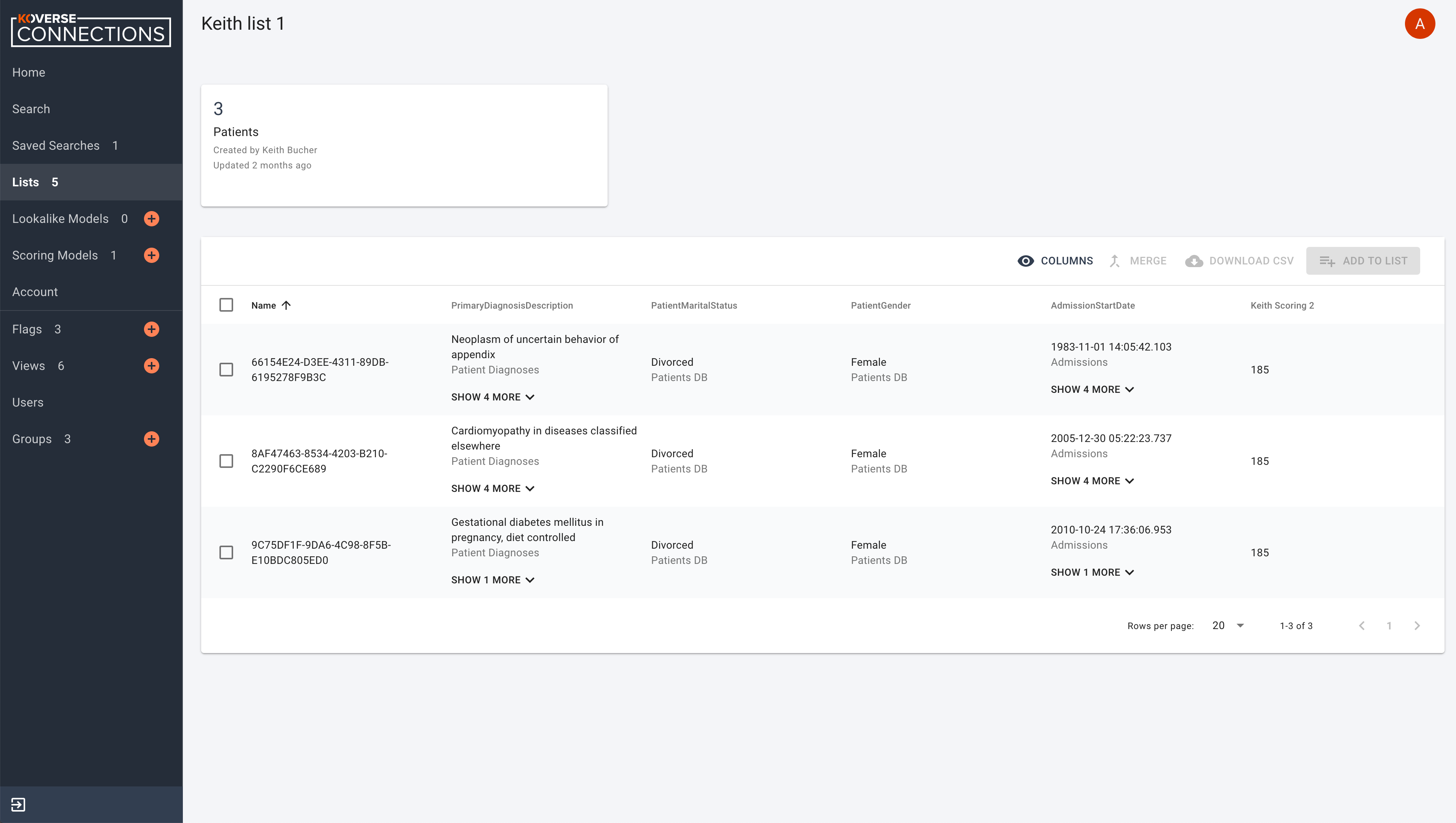Click Divorced status in the 8AF47463 row

(672, 454)
